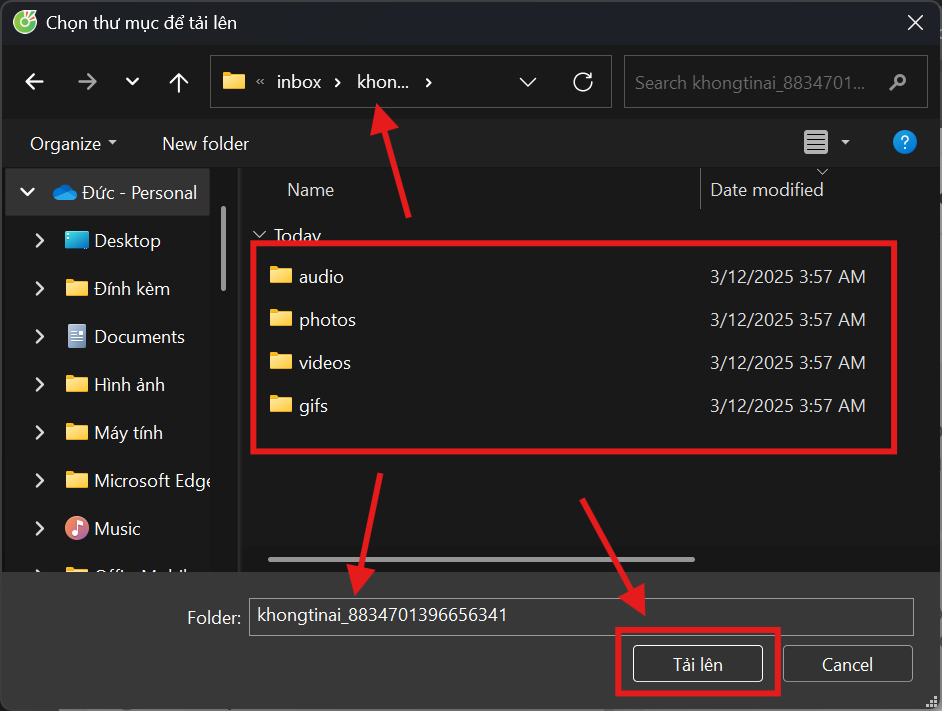Expand chevron after khon... breadcrumb
Image resolution: width=942 pixels, height=711 pixels.
pyautogui.click(x=428, y=82)
